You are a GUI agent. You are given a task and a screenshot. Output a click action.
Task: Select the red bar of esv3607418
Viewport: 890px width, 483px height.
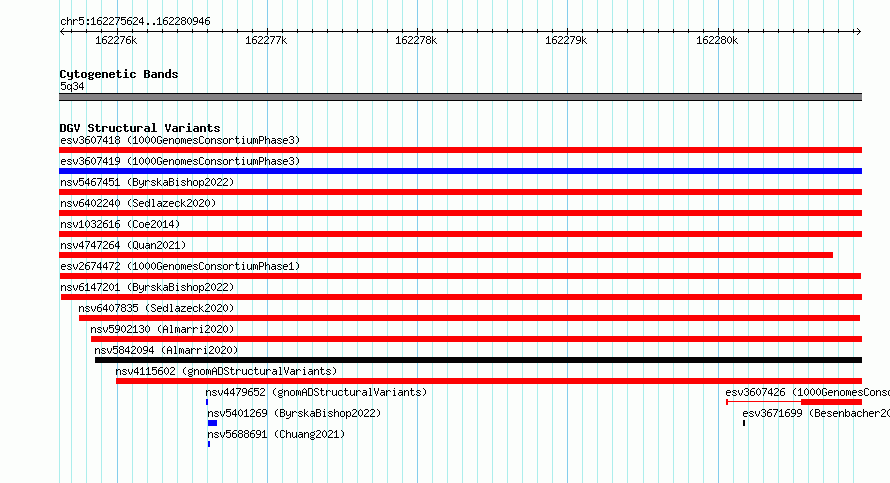[x=460, y=150]
